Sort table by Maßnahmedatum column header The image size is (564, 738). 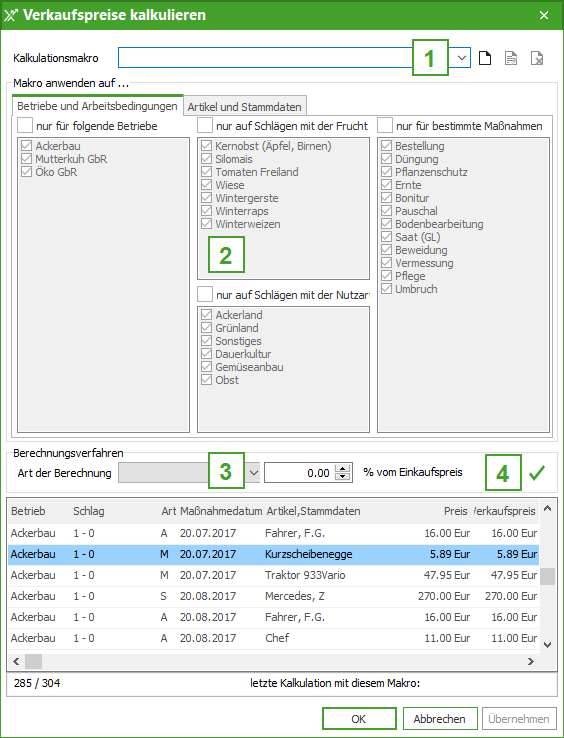[221, 511]
